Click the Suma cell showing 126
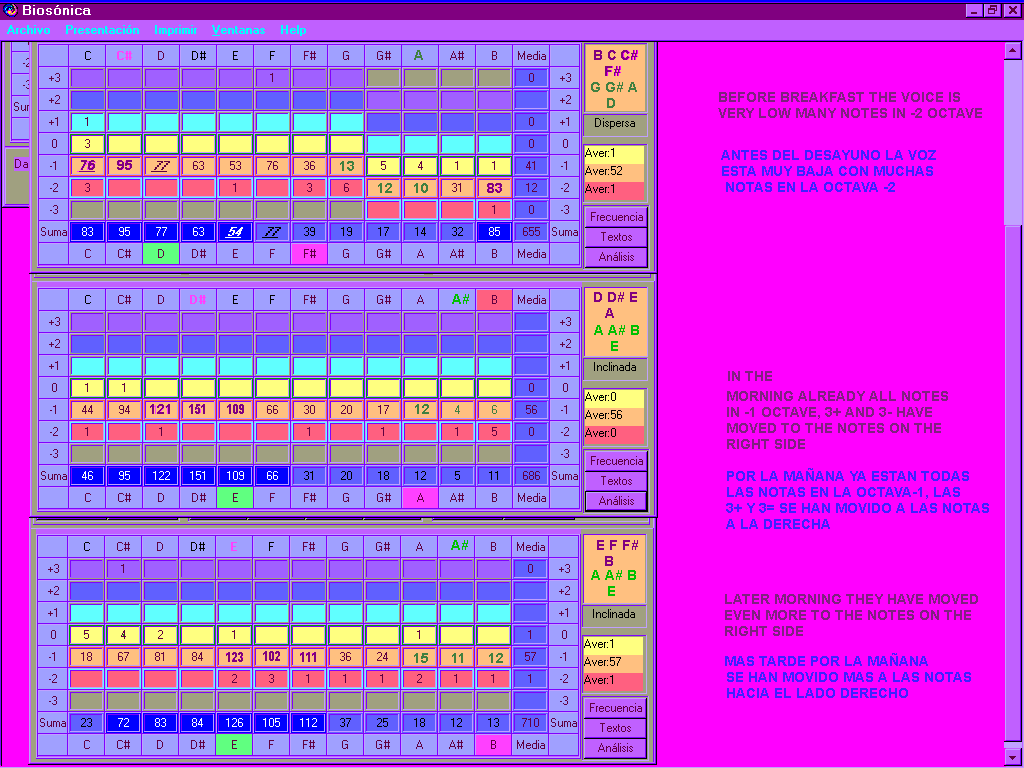This screenshot has height=768, width=1024. coord(235,723)
